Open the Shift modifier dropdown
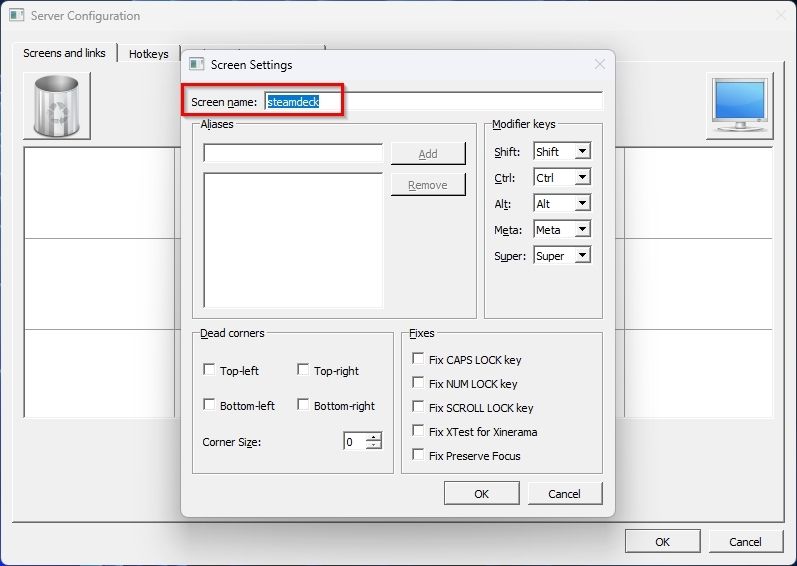The image size is (797, 566). point(583,151)
